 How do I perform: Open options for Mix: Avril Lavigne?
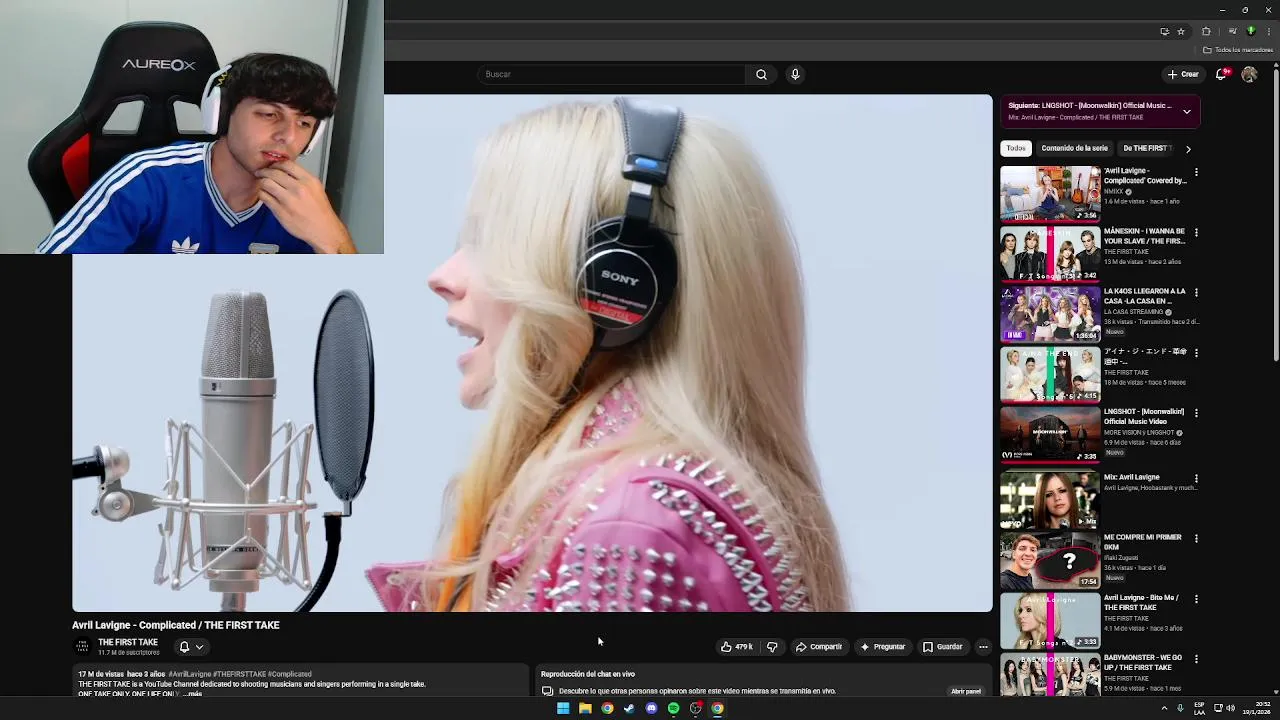(x=1196, y=478)
